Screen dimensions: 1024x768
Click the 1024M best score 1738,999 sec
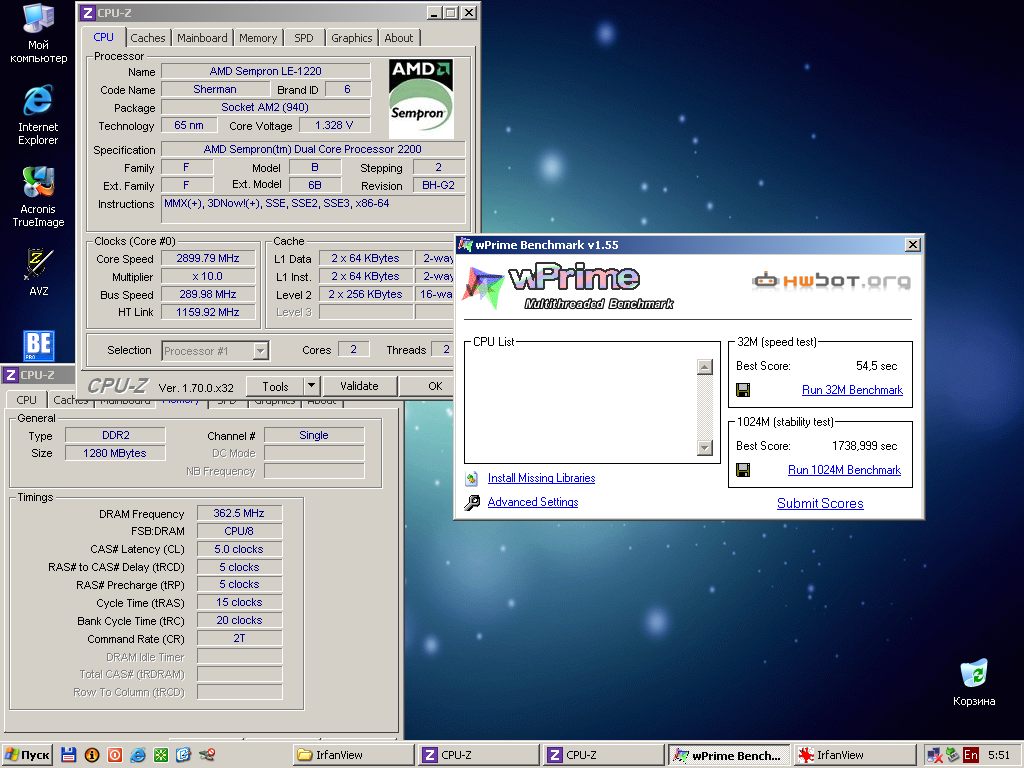(865, 446)
